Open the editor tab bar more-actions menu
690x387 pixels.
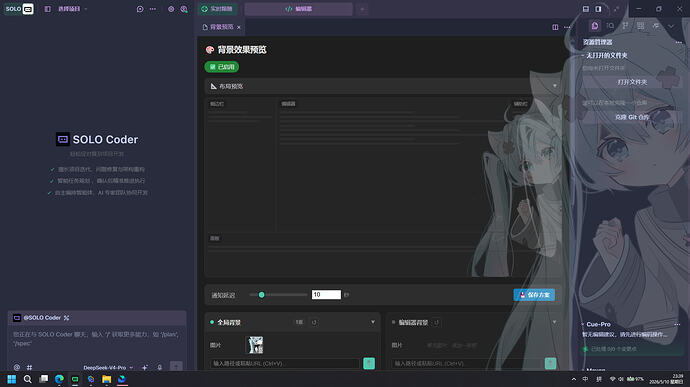pos(567,27)
